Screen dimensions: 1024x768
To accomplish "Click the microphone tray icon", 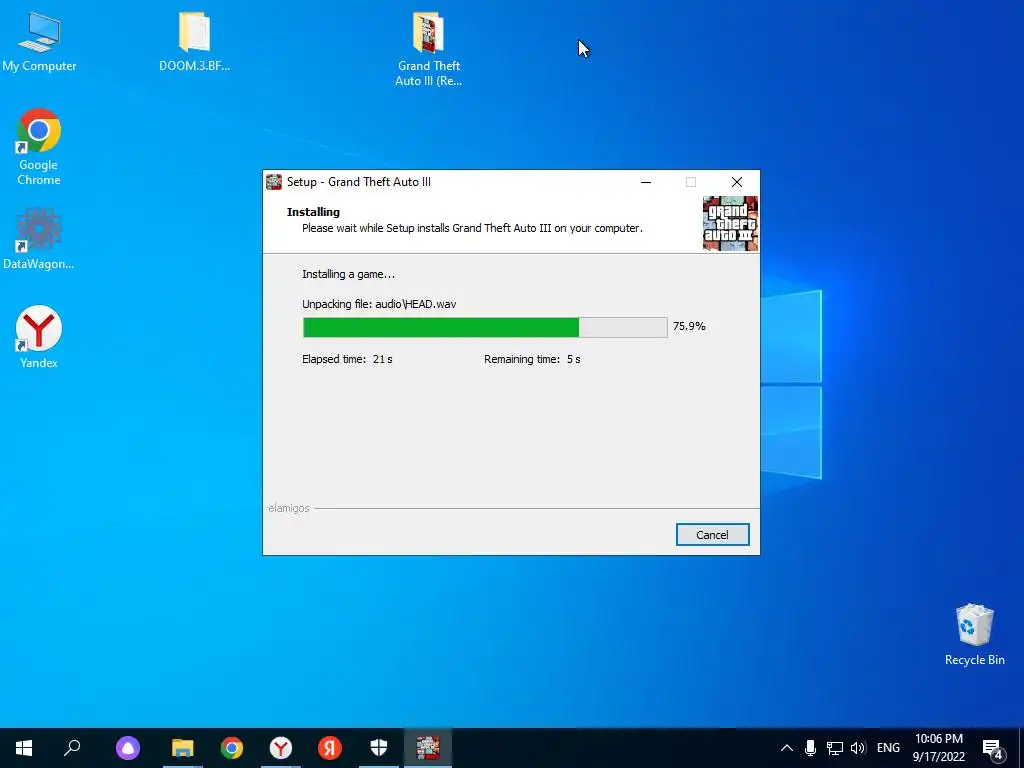I will pyautogui.click(x=810, y=748).
